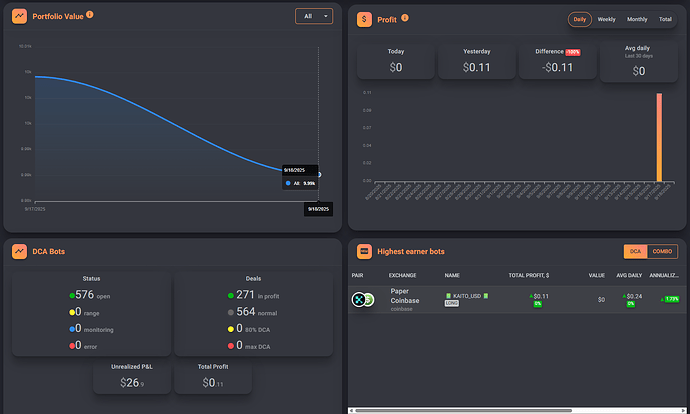Click the orange profit bar in chart

pyautogui.click(x=659, y=137)
